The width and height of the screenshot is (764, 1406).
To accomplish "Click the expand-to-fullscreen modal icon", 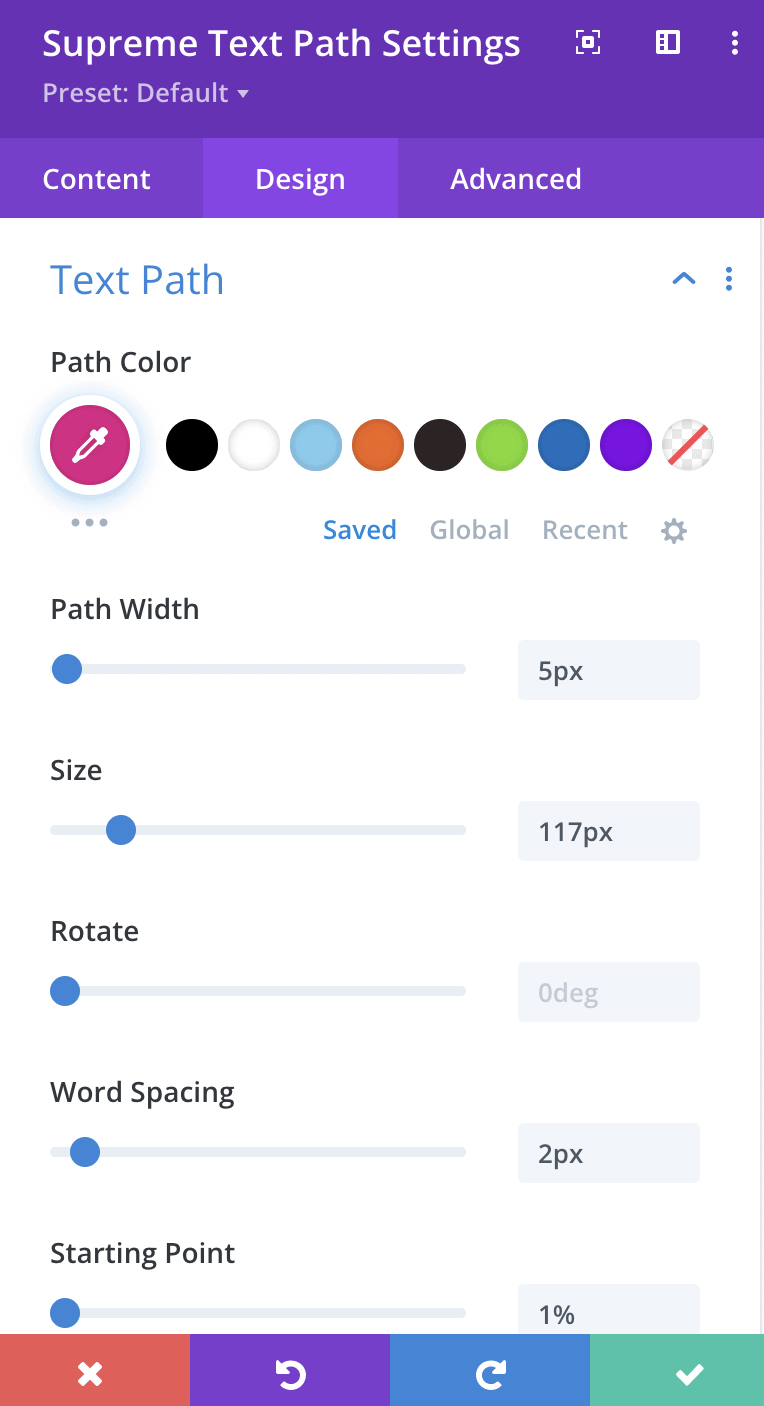I will (x=588, y=42).
